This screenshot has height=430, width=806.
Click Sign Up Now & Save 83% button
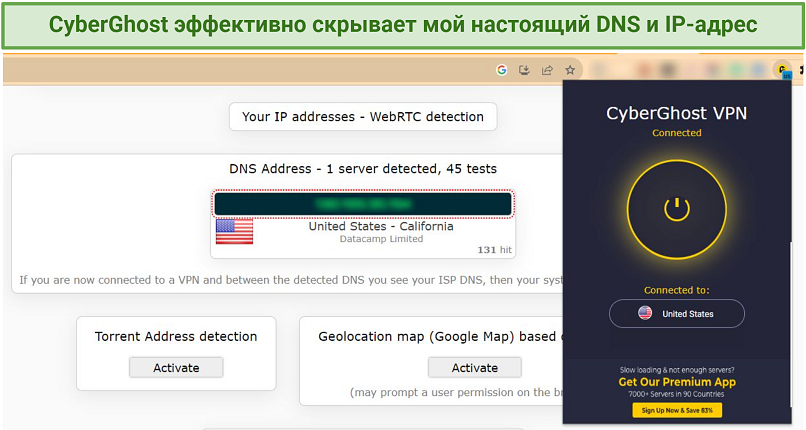click(x=677, y=410)
